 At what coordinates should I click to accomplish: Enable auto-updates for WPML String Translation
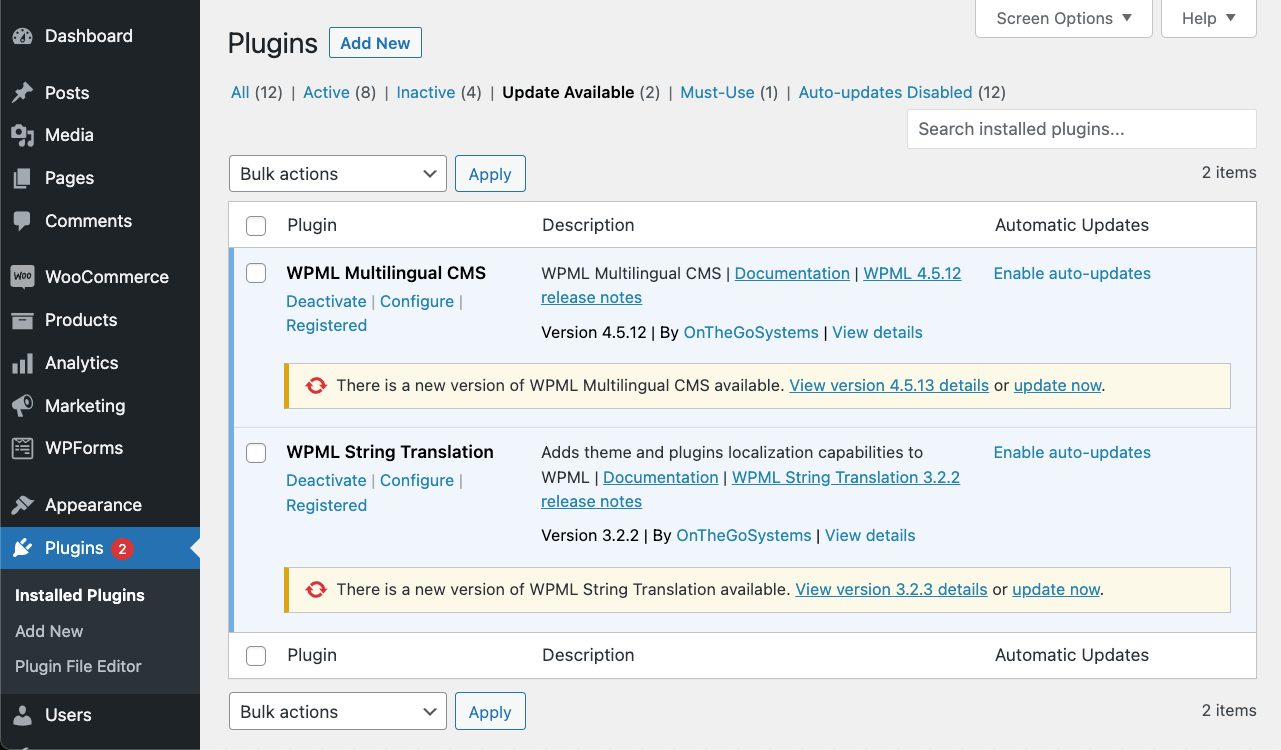pyautogui.click(x=1072, y=452)
